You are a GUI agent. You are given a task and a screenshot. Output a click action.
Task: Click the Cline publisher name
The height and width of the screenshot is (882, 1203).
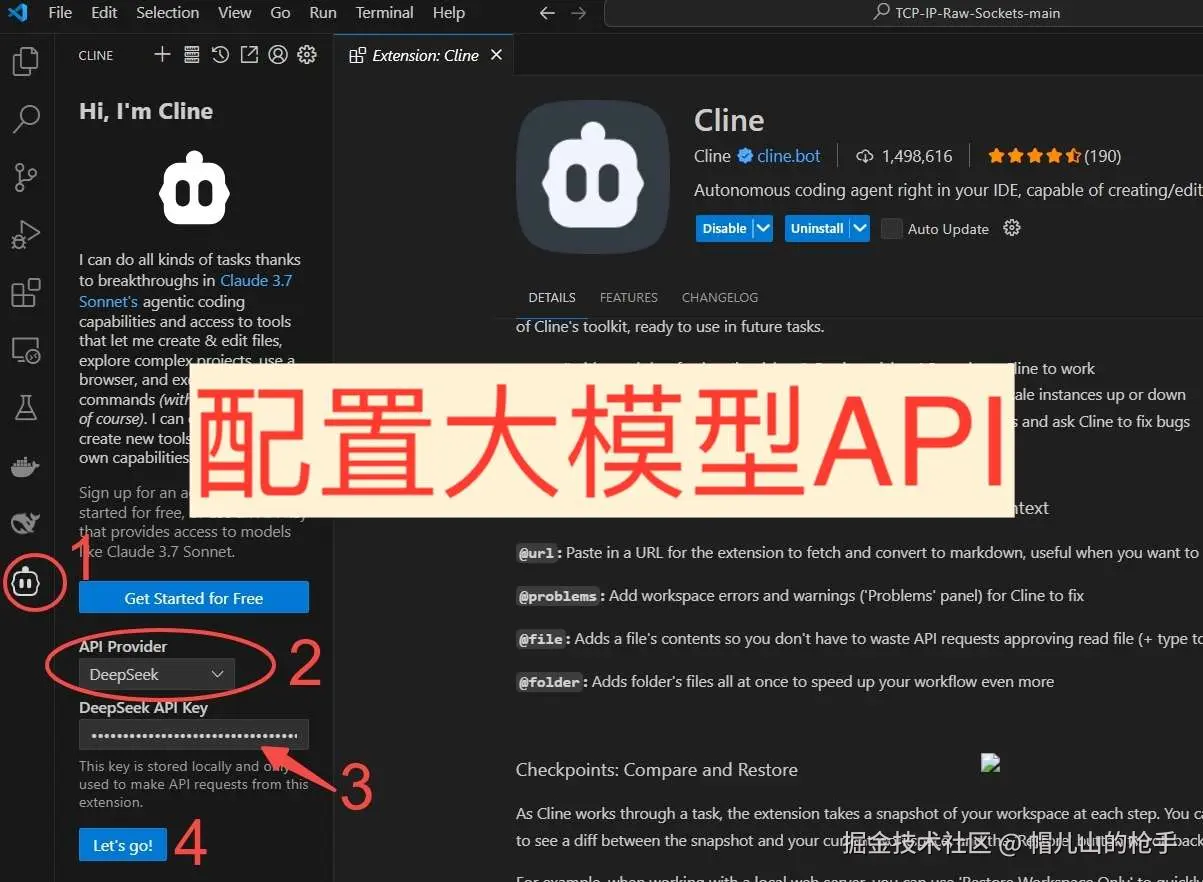click(712, 156)
